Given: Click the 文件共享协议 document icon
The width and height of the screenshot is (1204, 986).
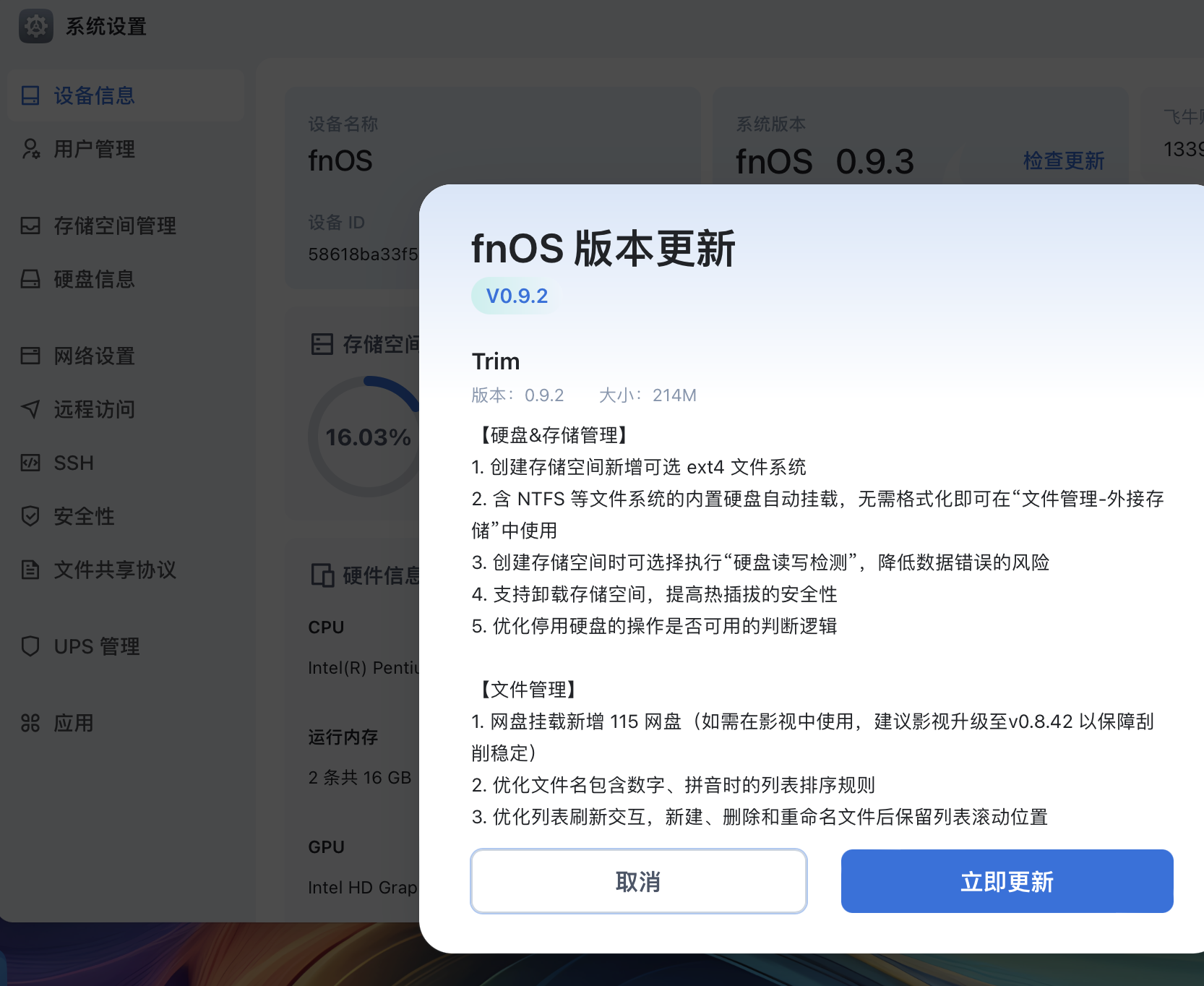Looking at the screenshot, I should coord(30,570).
